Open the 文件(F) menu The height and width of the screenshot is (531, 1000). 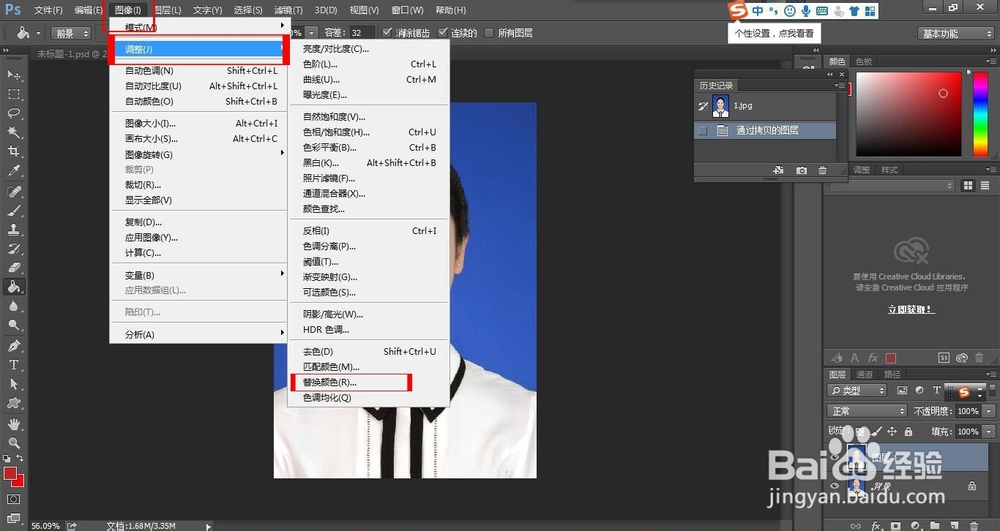point(48,10)
